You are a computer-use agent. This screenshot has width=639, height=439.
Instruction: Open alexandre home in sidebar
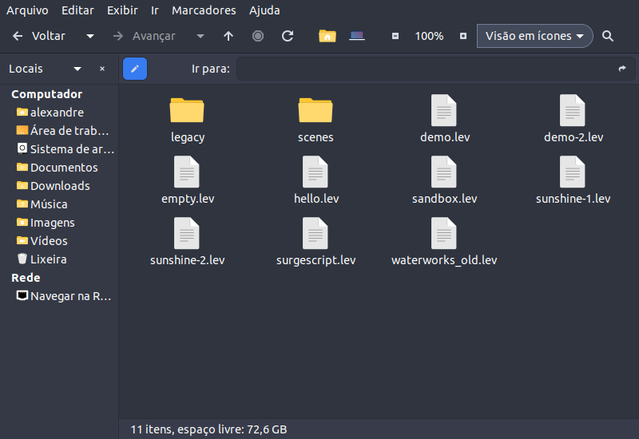coord(50,113)
